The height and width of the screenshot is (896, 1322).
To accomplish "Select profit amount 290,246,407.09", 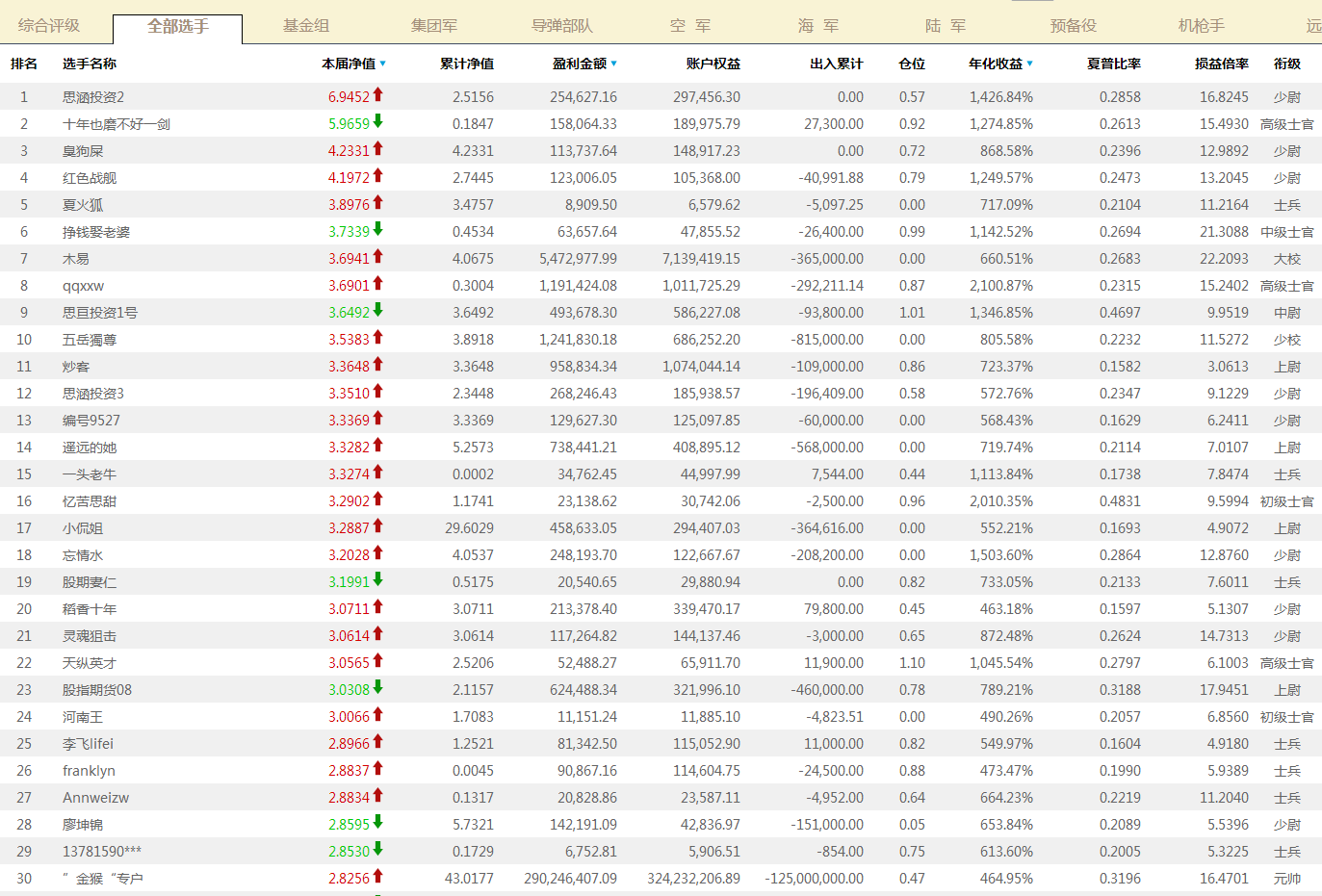I will [x=570, y=879].
